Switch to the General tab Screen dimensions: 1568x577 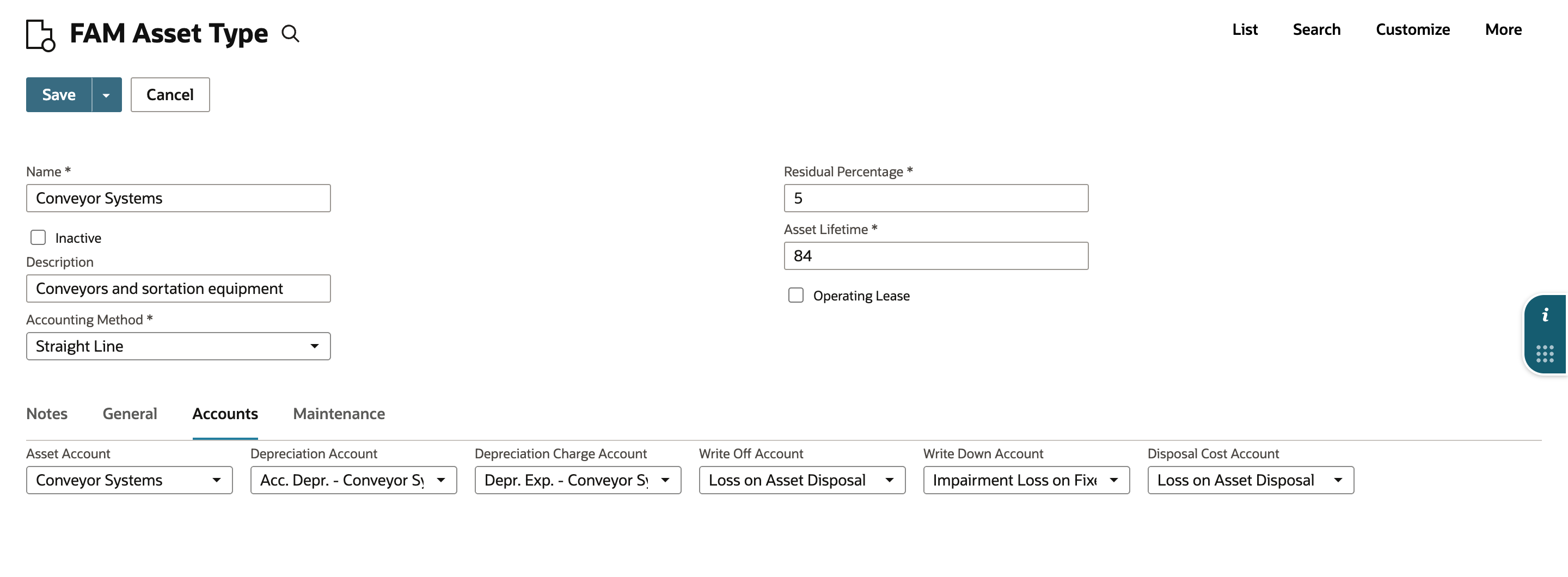pyautogui.click(x=130, y=414)
